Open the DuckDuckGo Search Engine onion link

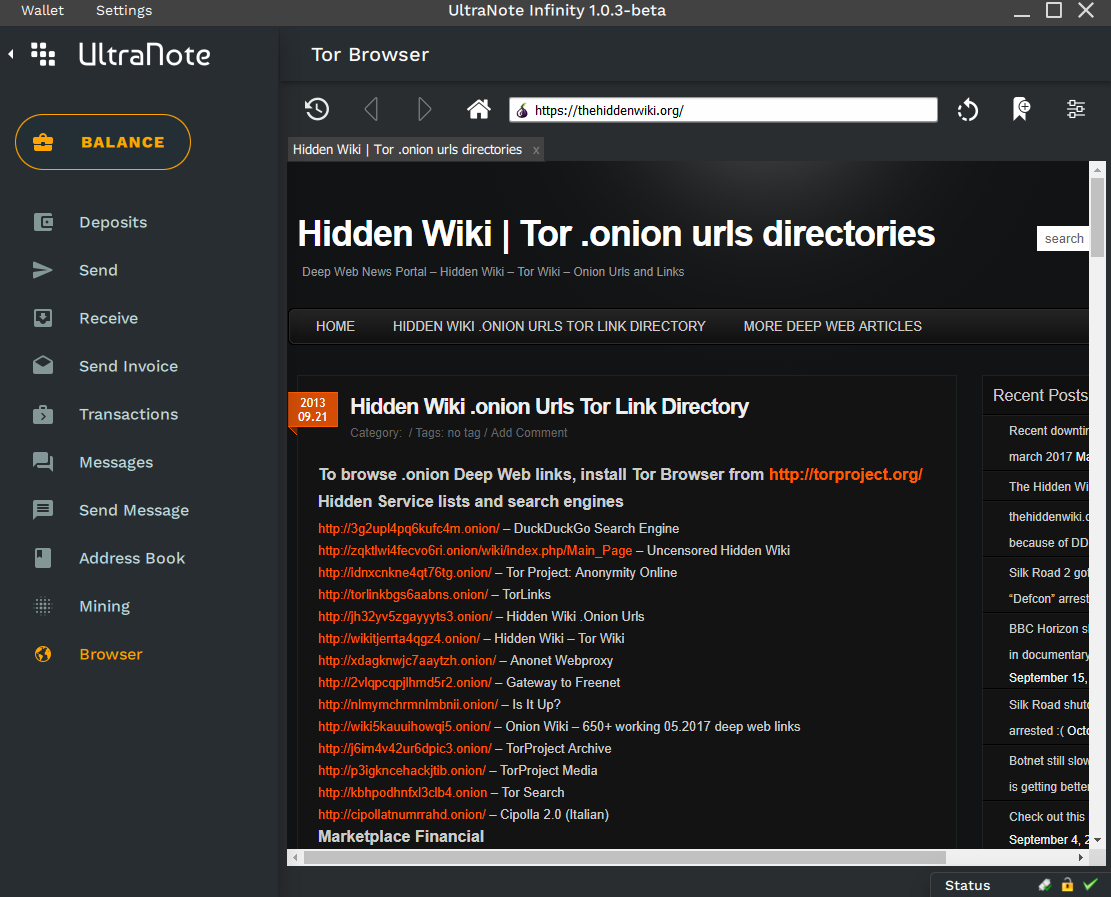coord(409,529)
